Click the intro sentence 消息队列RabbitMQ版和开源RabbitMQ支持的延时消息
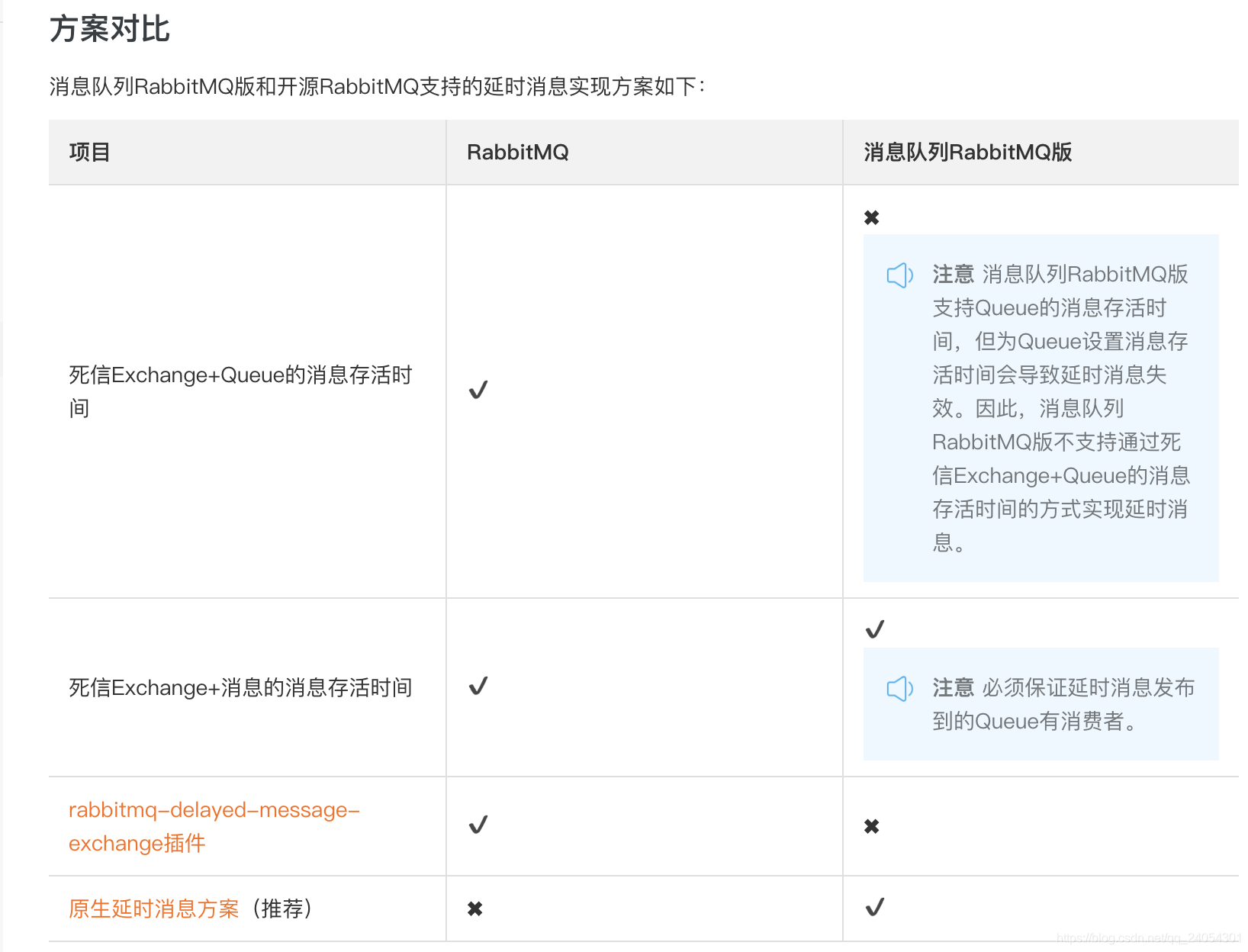Viewport: 1248px width, 952px height. point(378,87)
